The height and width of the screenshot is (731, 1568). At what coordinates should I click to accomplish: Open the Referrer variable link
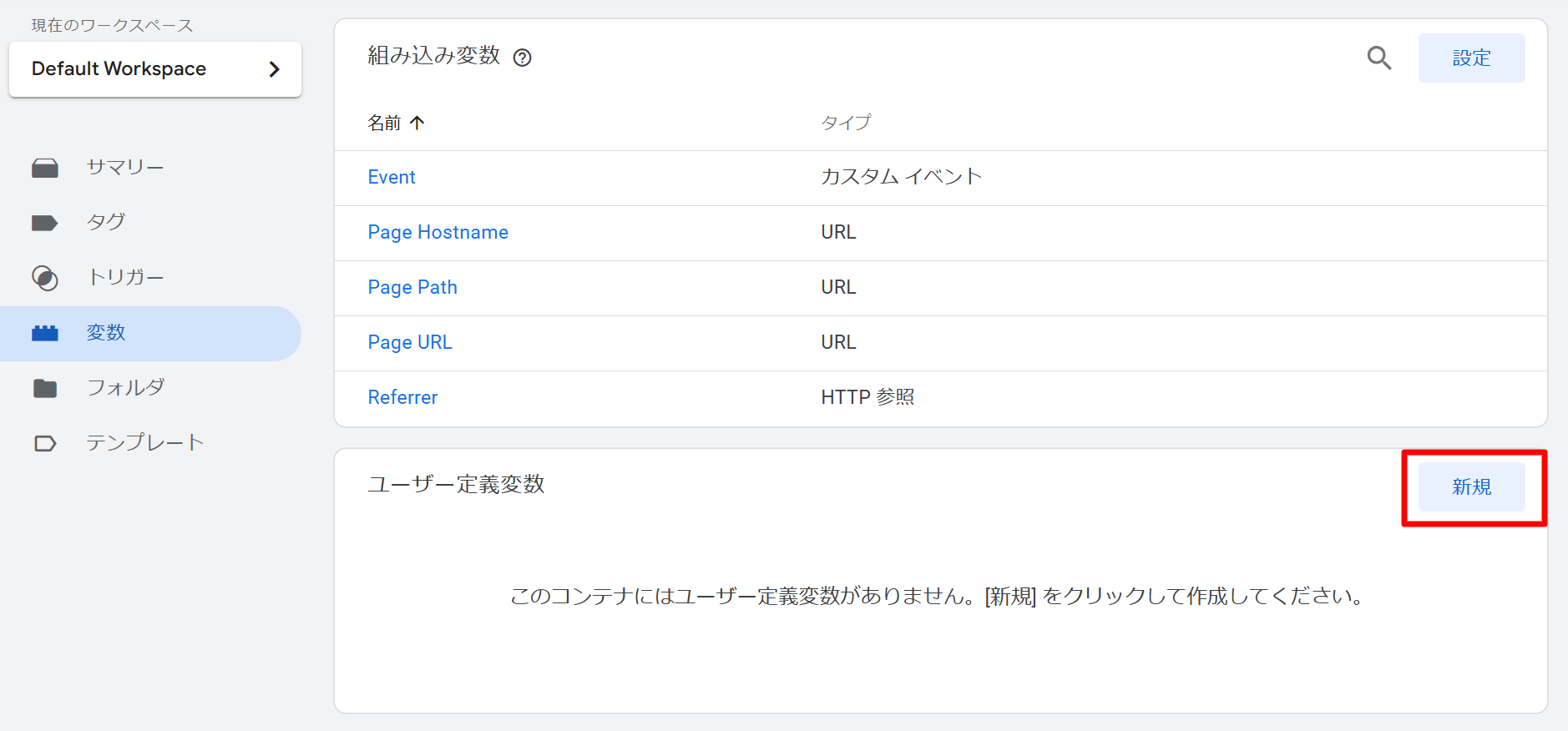tap(402, 397)
